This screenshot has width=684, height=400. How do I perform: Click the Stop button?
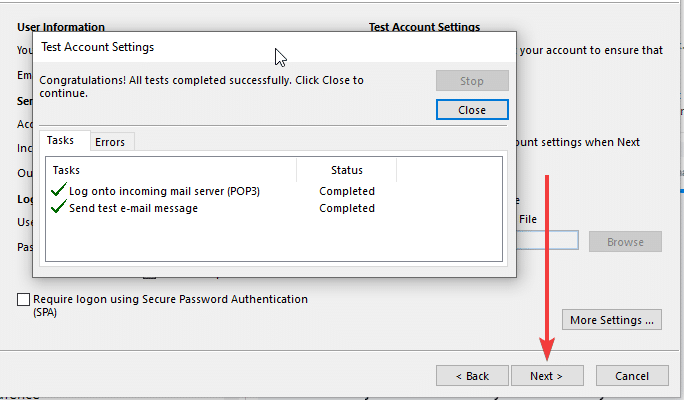coord(472,81)
